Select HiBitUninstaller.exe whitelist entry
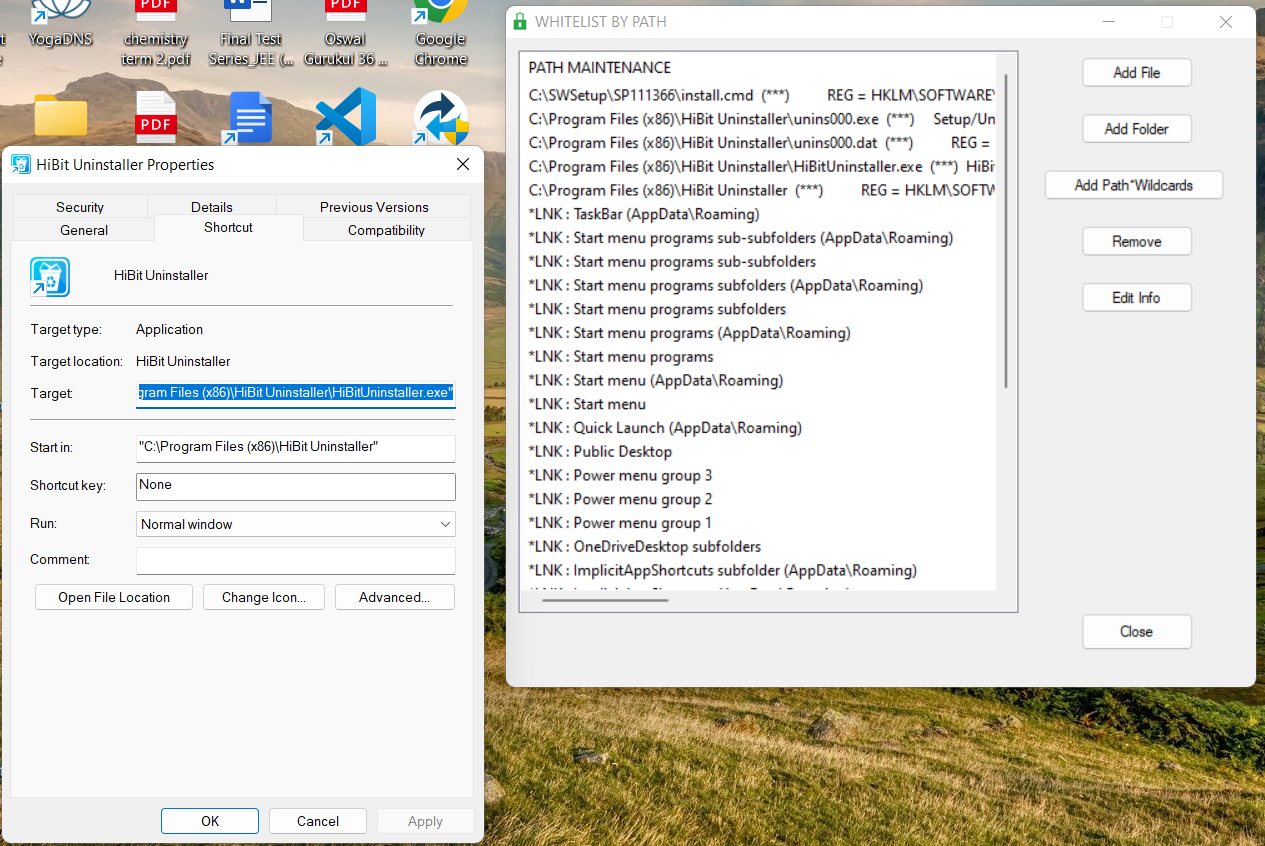This screenshot has width=1265, height=846. (x=762, y=167)
